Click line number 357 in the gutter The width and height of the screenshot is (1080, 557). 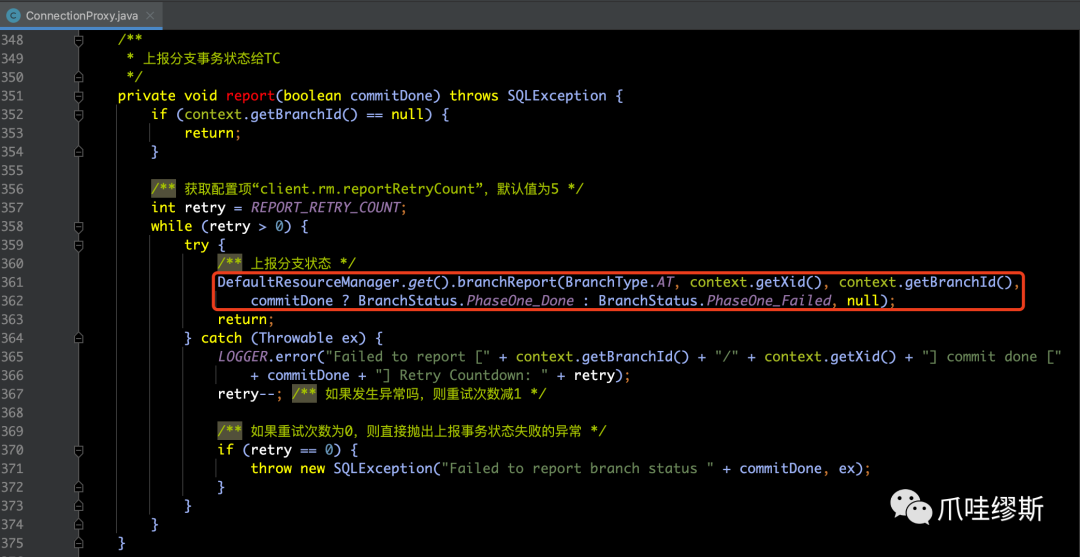click(12, 207)
